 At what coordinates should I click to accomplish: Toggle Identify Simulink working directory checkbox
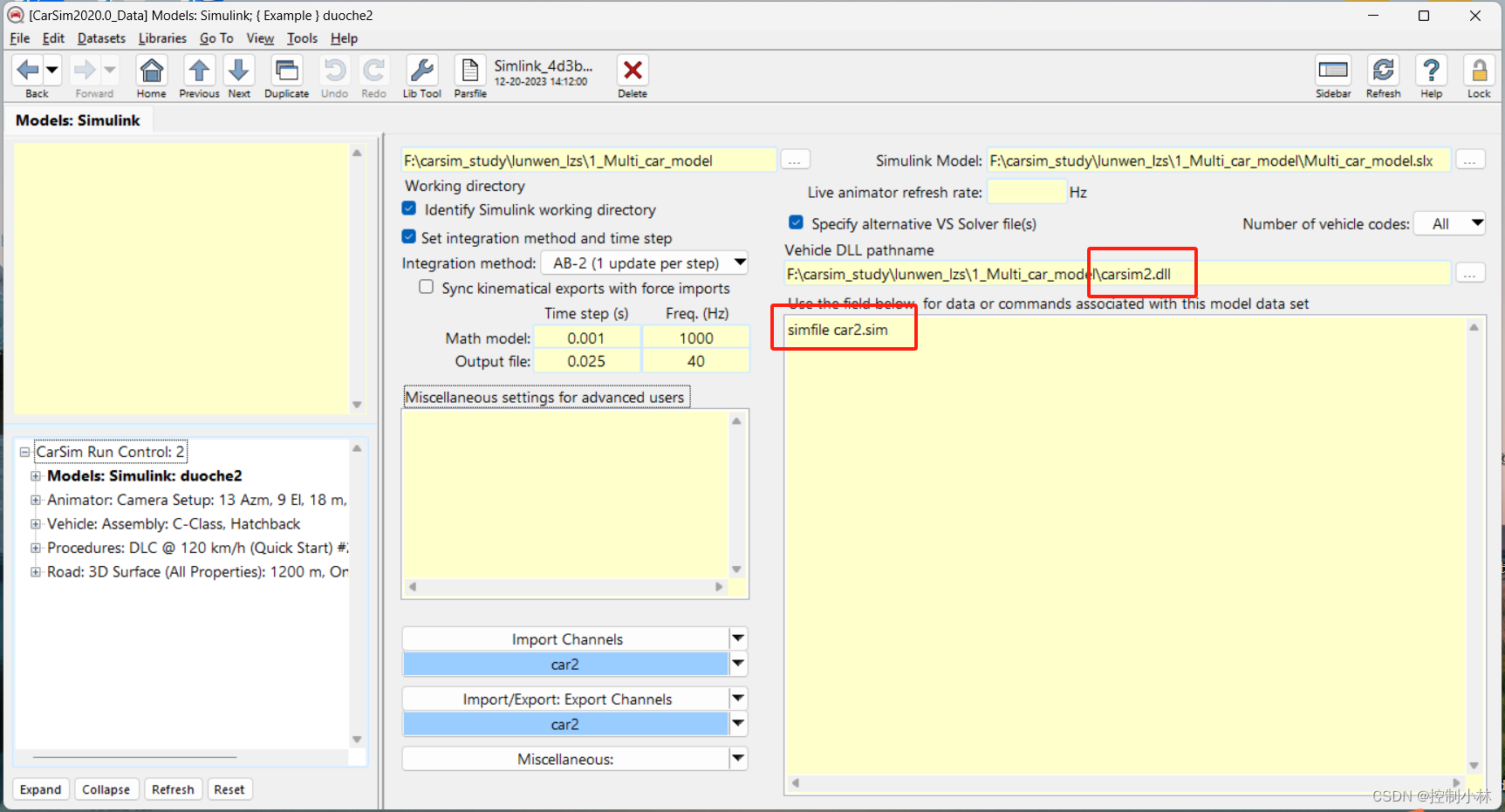[409, 208]
